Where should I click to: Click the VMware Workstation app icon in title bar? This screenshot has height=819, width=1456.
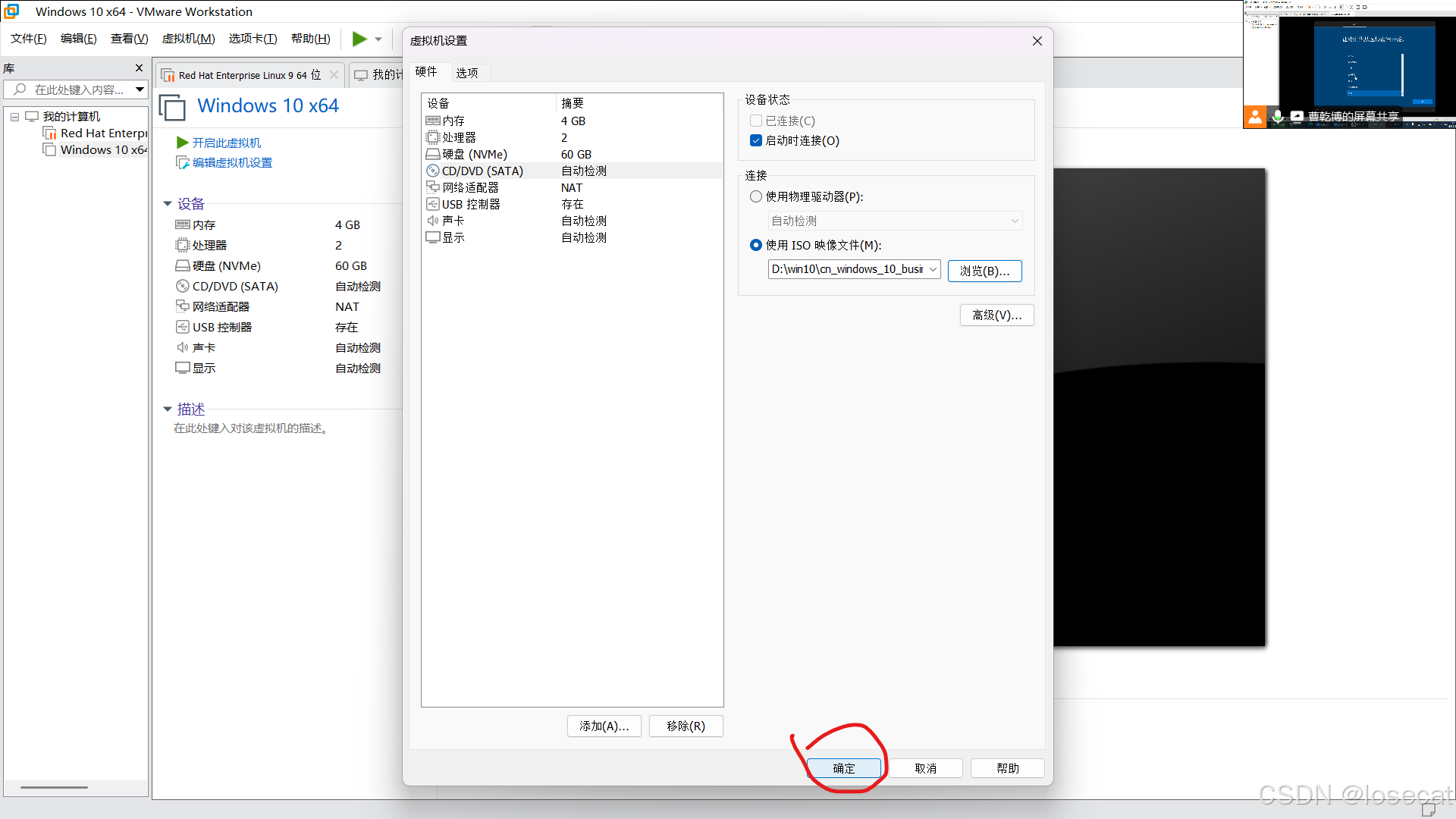point(11,11)
